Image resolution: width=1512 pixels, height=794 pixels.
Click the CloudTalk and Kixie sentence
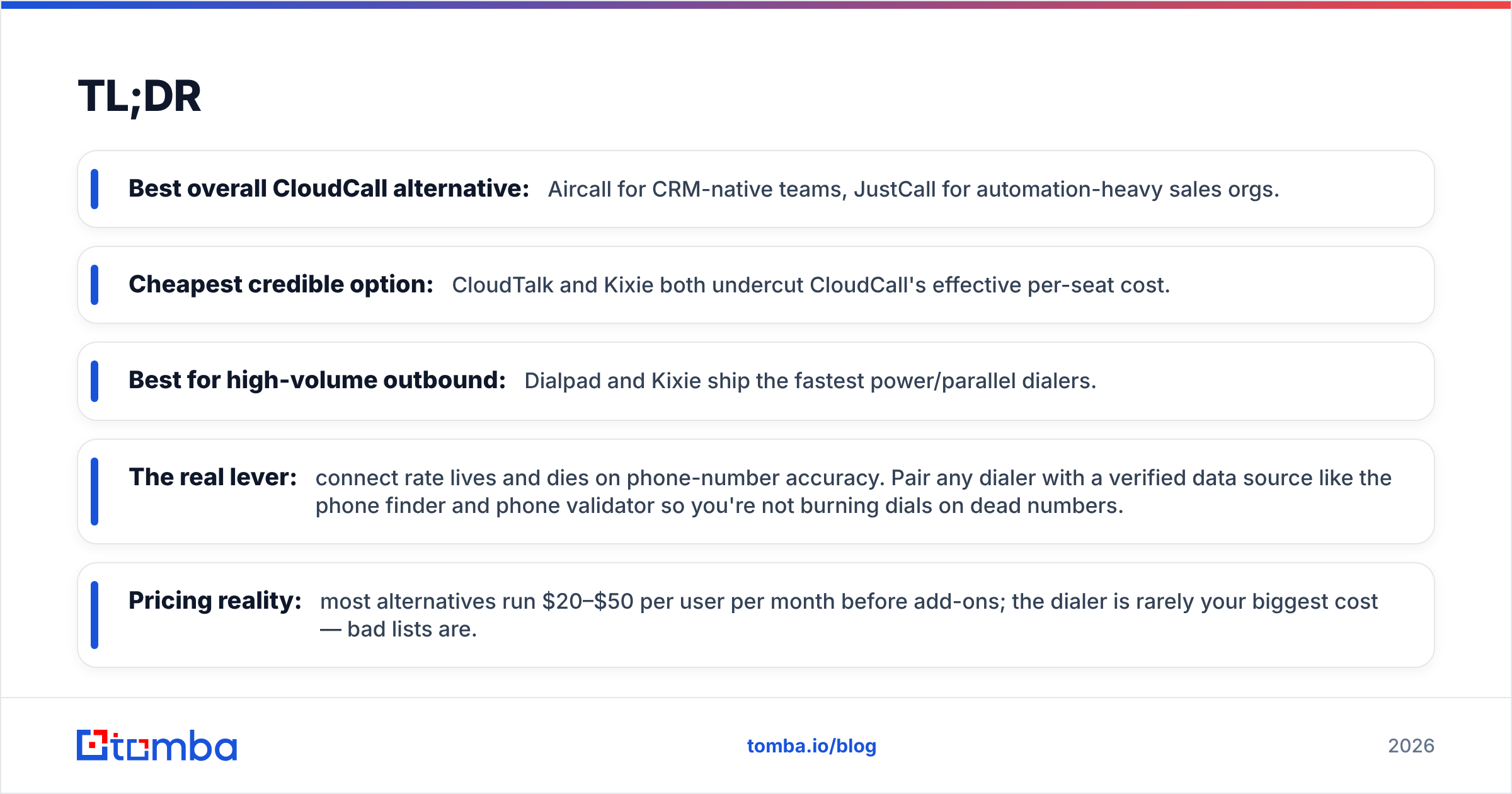coord(811,285)
